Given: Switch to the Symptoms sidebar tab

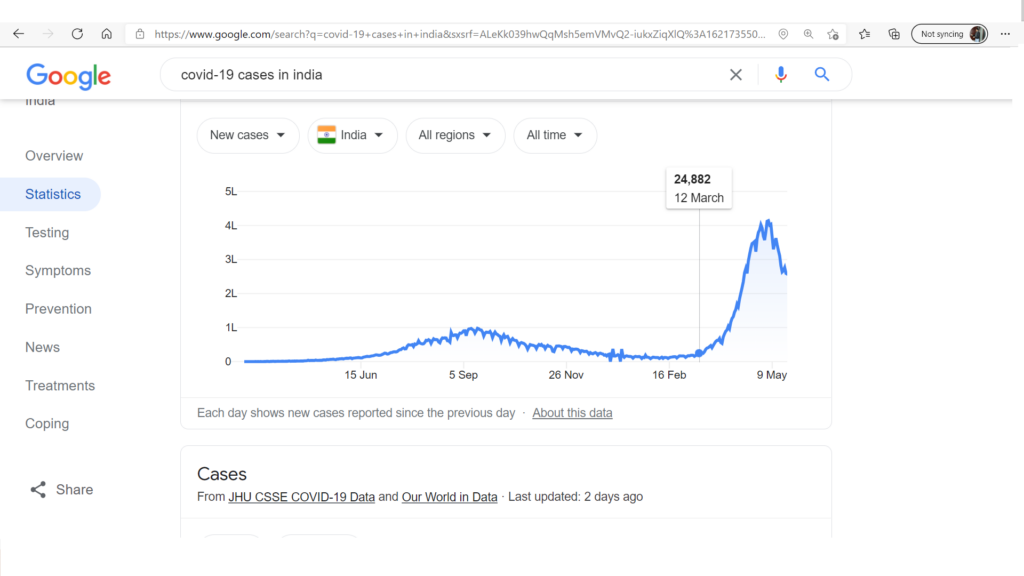Looking at the screenshot, I should click(x=58, y=270).
